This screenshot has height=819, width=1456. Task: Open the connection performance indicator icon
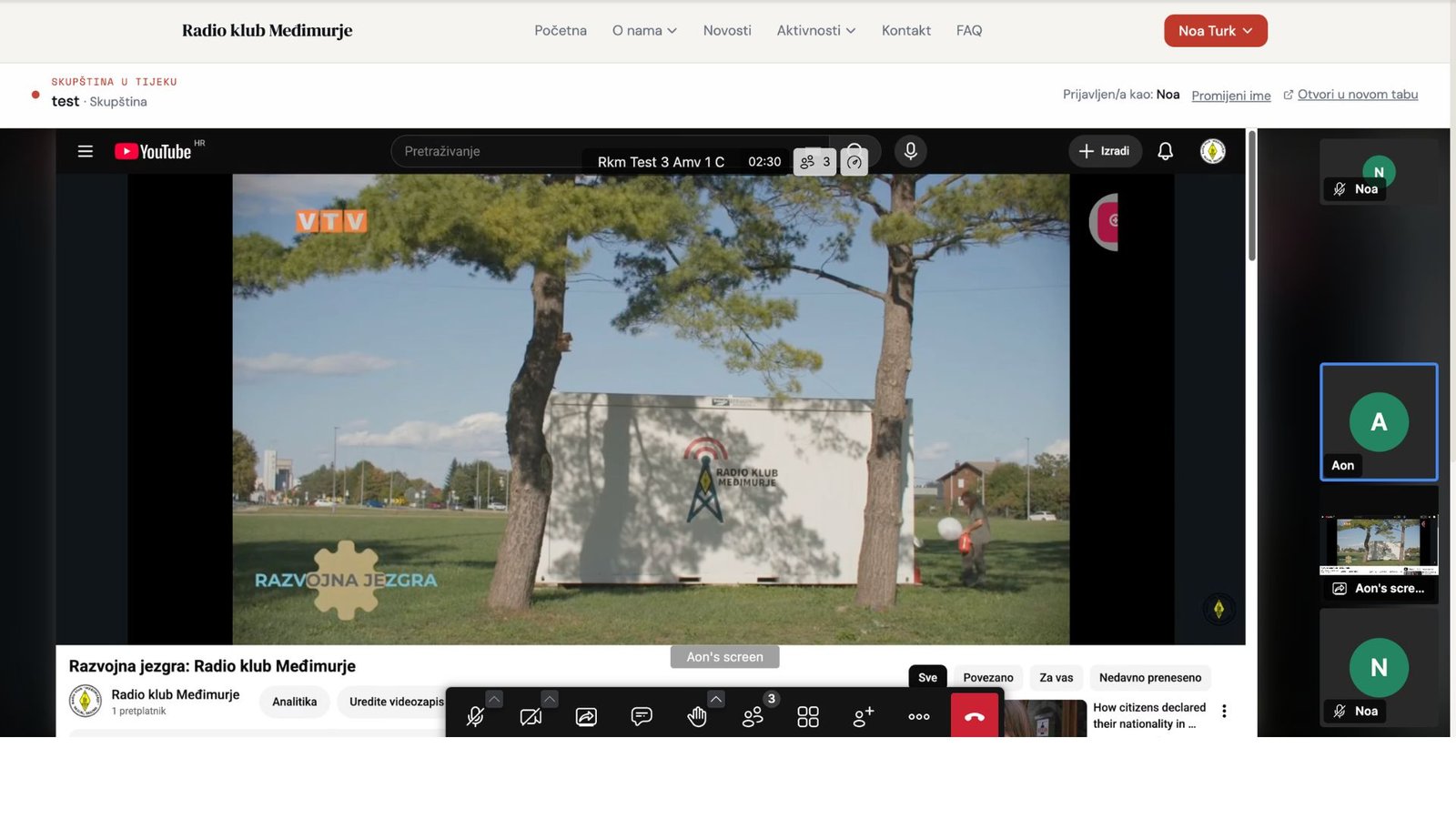(x=854, y=162)
